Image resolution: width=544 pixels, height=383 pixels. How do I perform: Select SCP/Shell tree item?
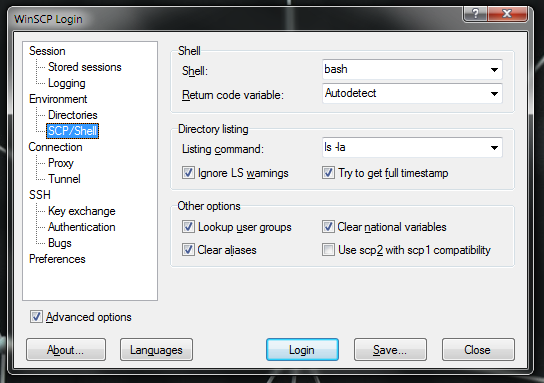coord(73,131)
